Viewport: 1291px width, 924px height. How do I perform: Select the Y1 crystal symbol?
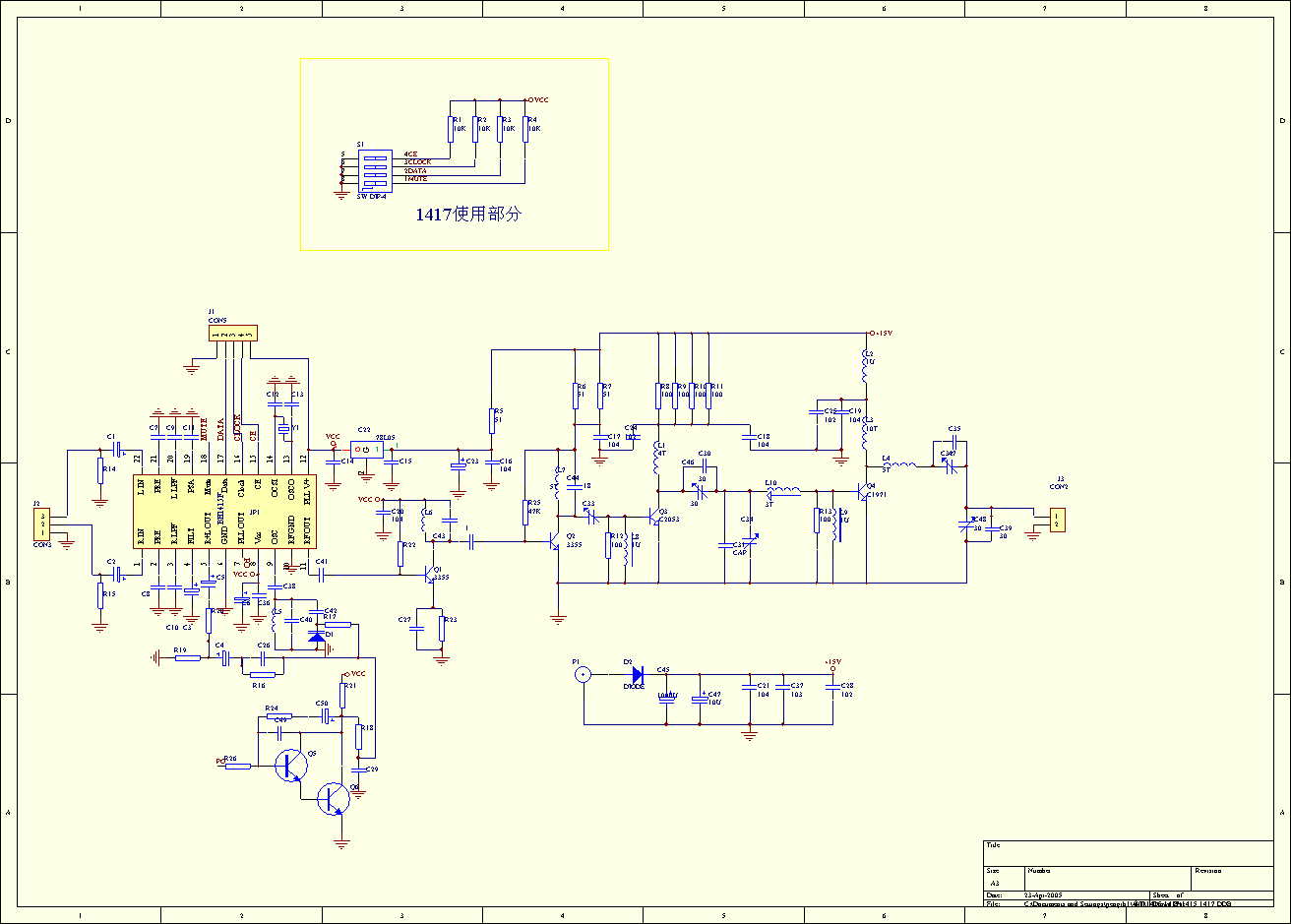click(x=285, y=429)
